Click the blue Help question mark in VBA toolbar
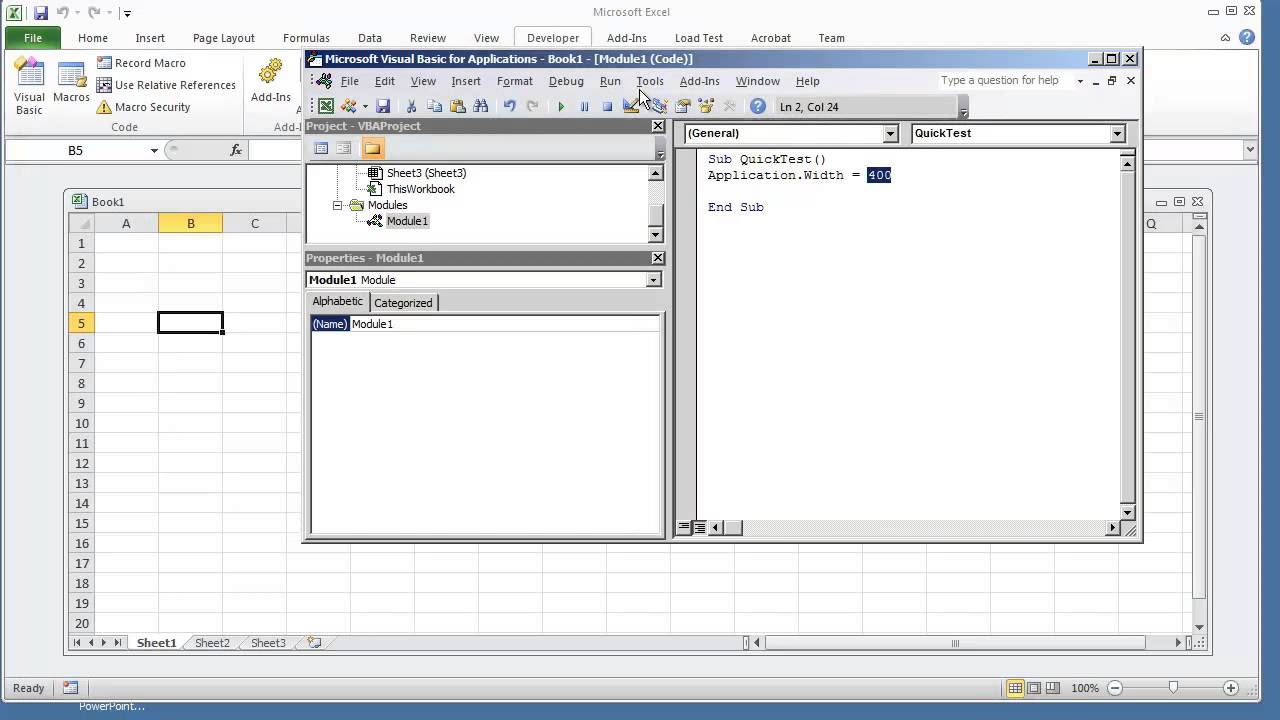1280x720 pixels. point(758,106)
